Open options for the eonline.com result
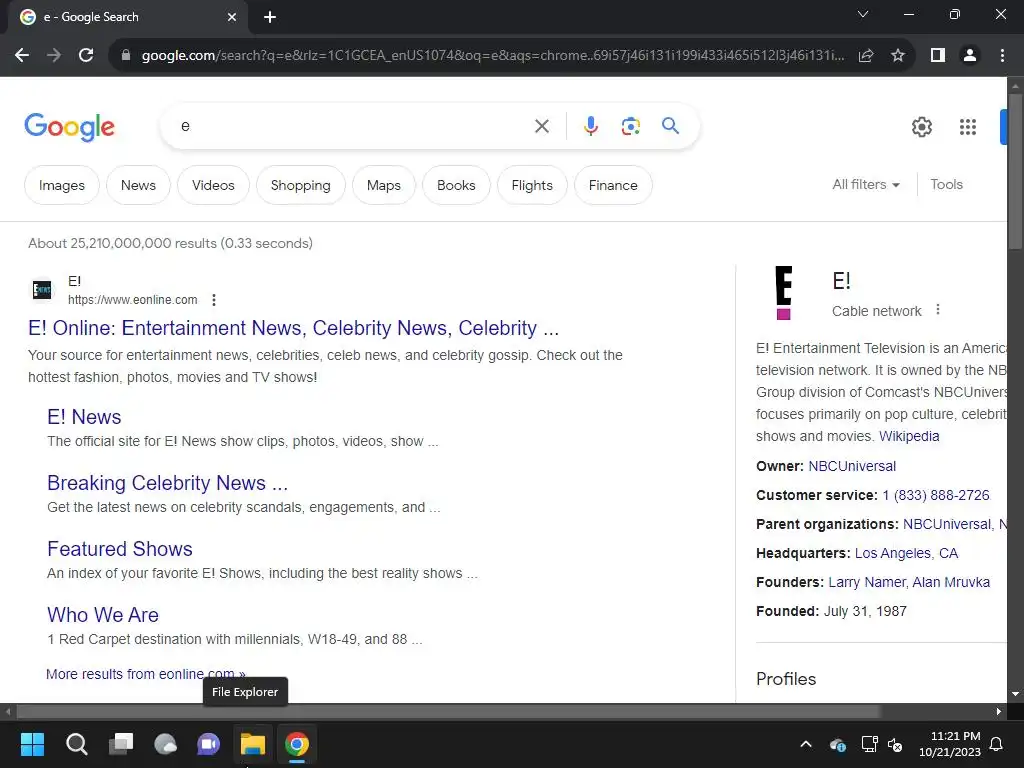This screenshot has height=768, width=1024. (214, 300)
